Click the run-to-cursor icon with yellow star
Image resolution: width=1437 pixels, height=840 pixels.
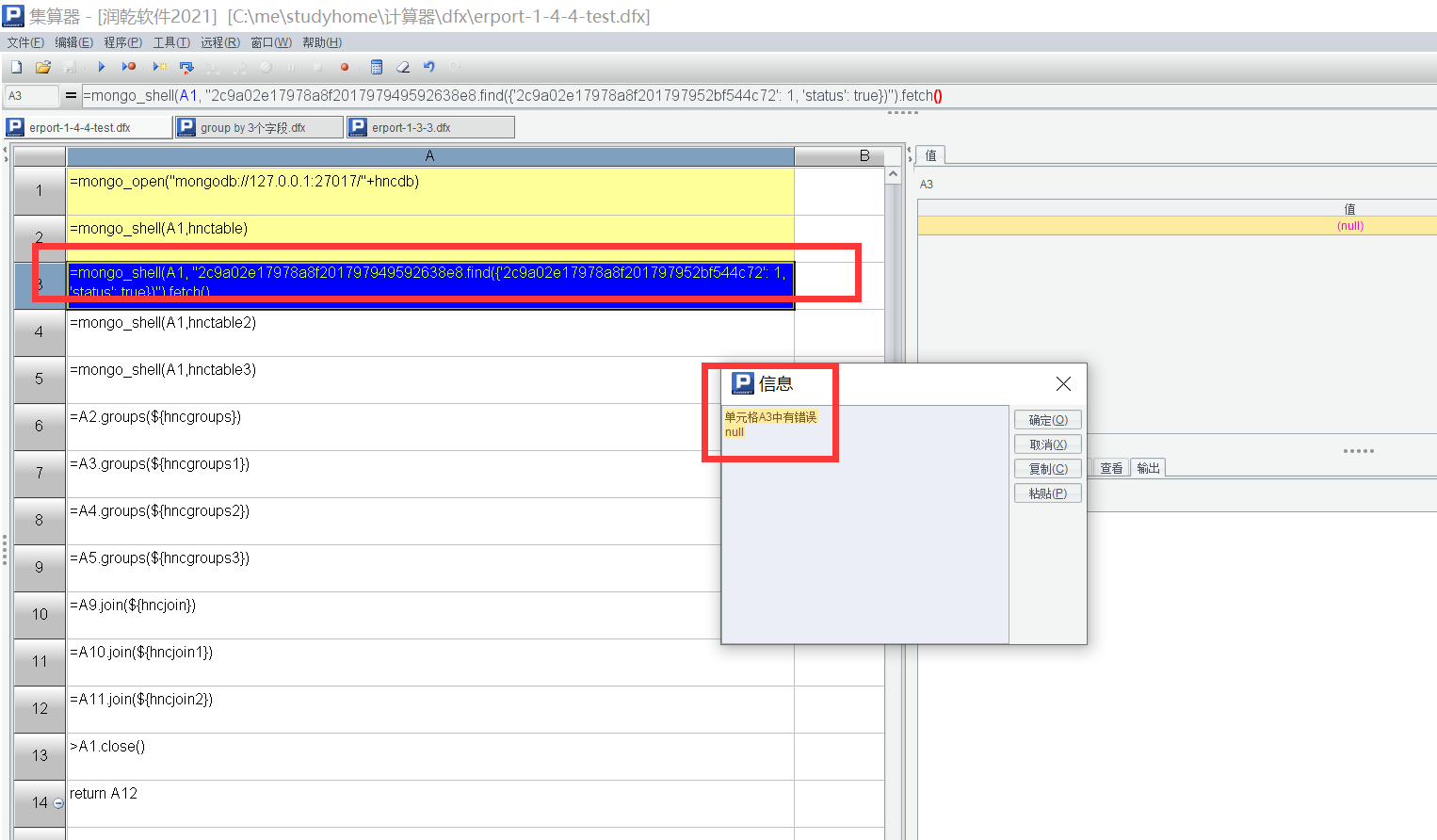pyautogui.click(x=160, y=67)
